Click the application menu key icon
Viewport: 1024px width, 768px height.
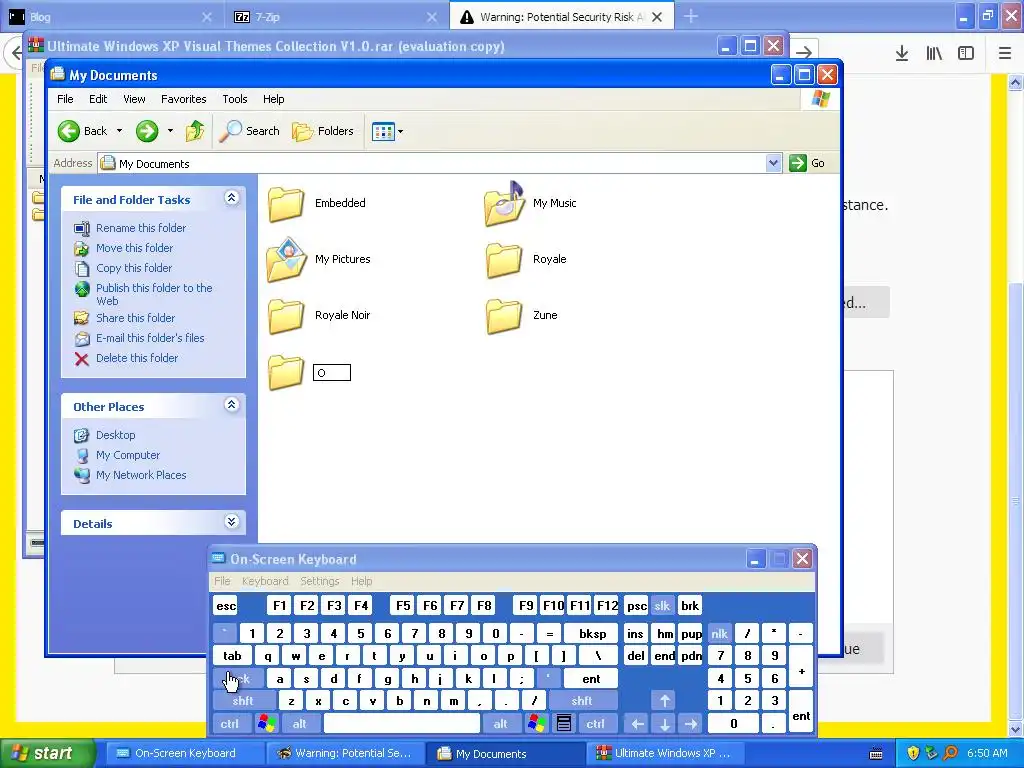coord(564,724)
